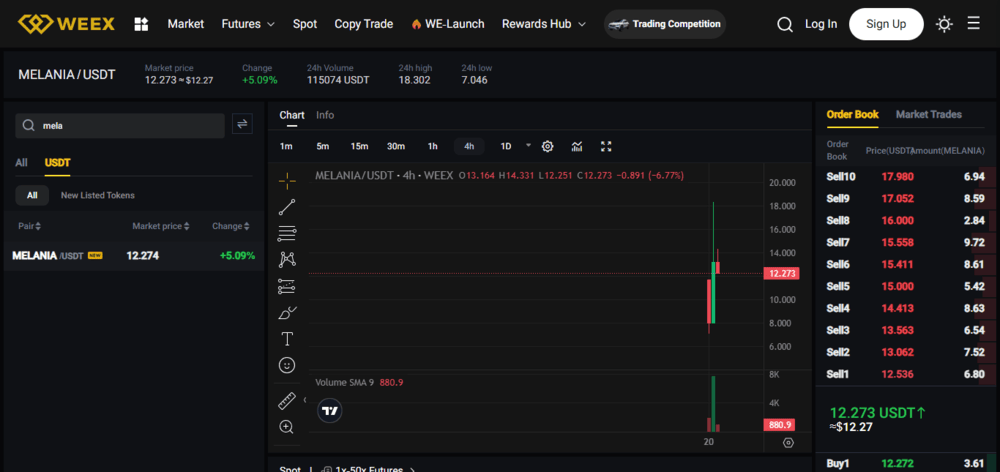Viewport: 1000px width, 472px height.
Task: Switch to the Market Trades tab
Action: 929,114
